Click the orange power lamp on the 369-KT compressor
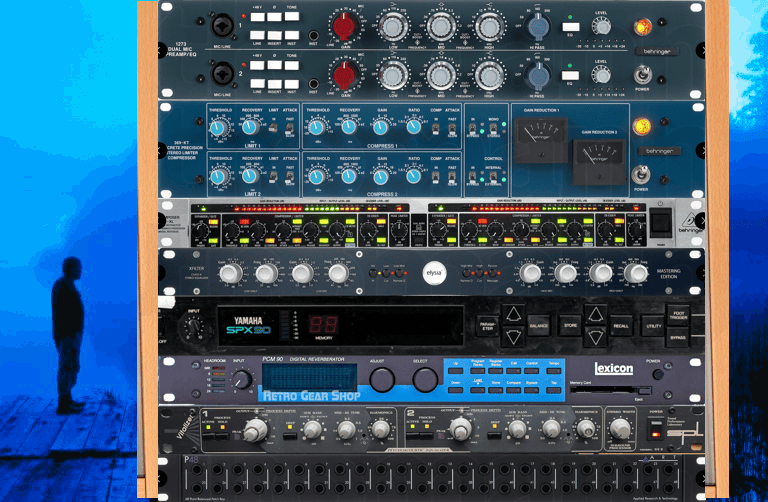 [641, 126]
